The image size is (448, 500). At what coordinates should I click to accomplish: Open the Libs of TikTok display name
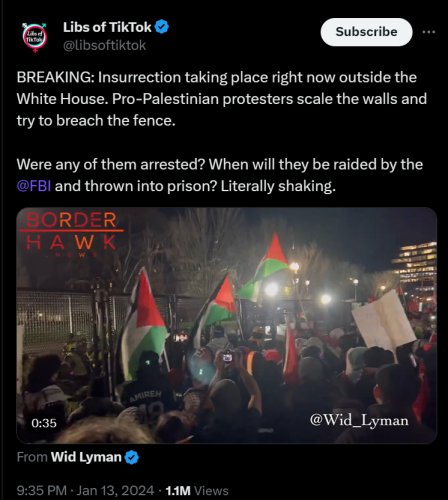click(x=107, y=27)
